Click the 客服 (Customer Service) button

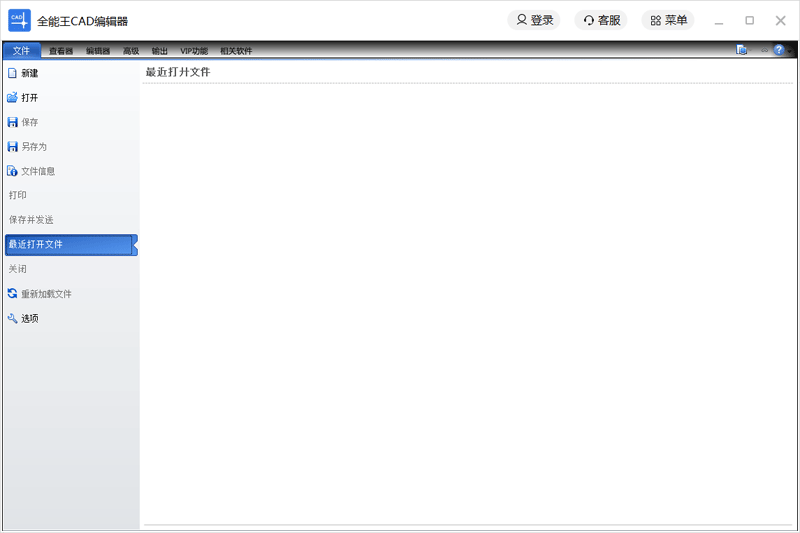point(601,20)
